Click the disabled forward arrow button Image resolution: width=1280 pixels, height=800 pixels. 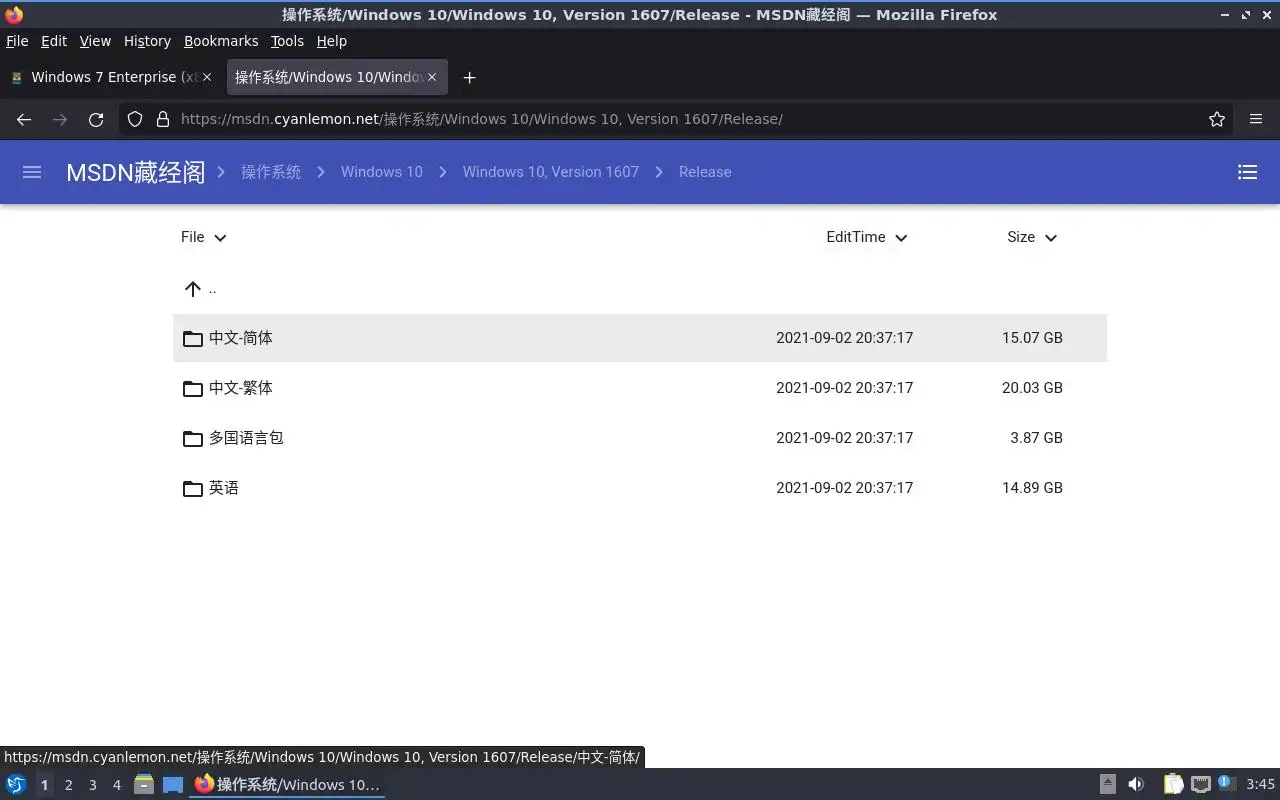click(x=60, y=119)
